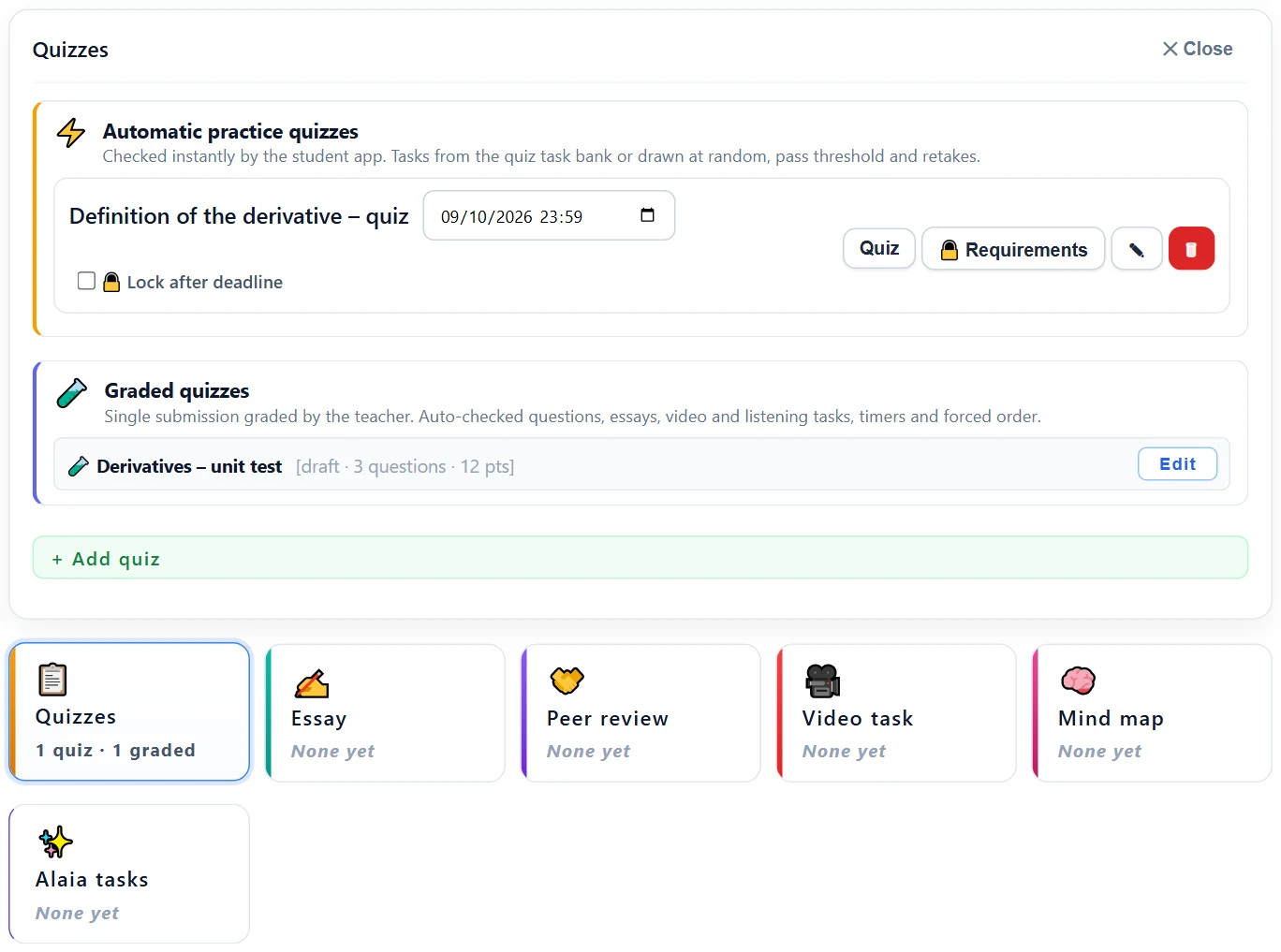Open the Mind map card
Viewport: 1281px width, 952px height.
coord(1152,712)
